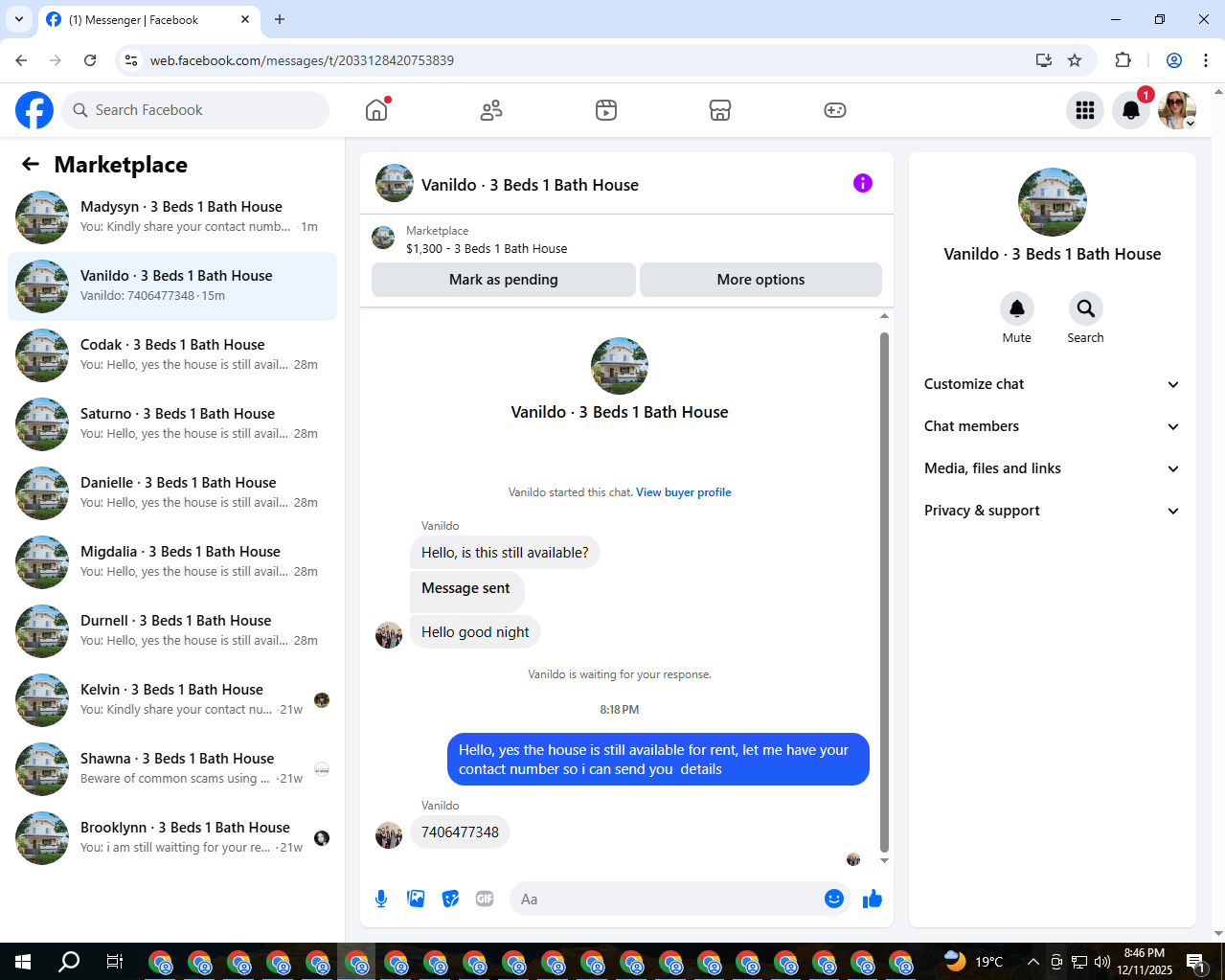The width and height of the screenshot is (1225, 980).
Task: Show hidden system tray icons chevron
Action: [1032, 962]
